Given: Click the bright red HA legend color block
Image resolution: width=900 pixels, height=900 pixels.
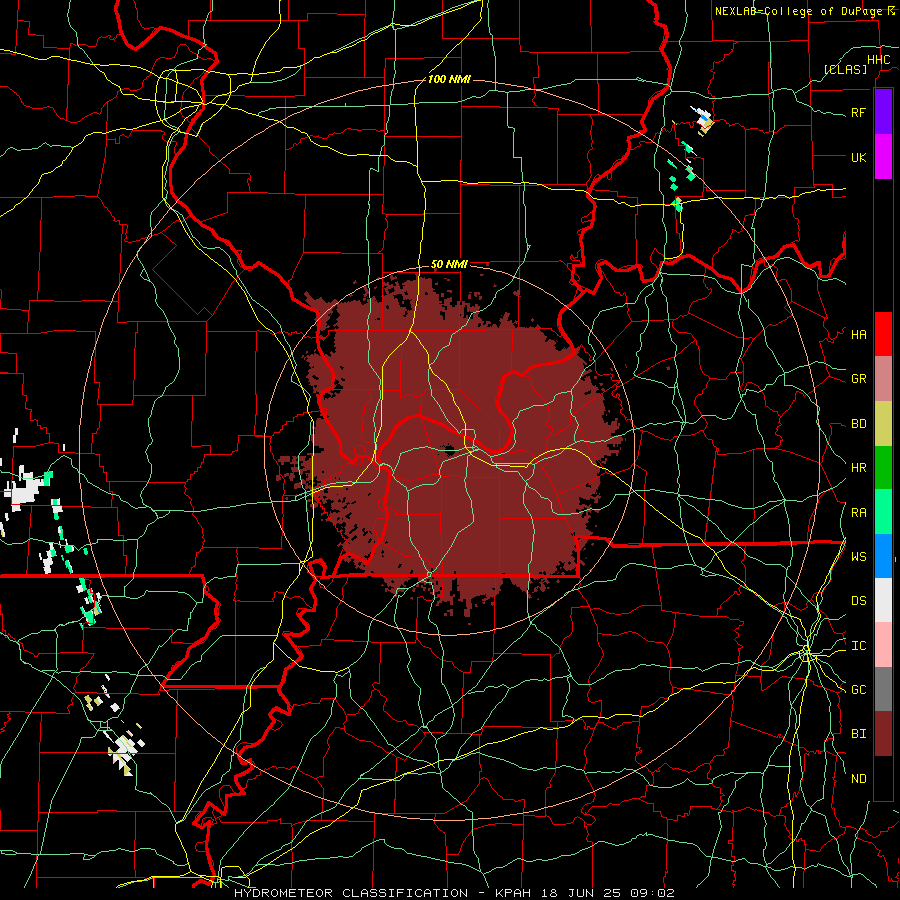Looking at the screenshot, I should pyautogui.click(x=883, y=334).
